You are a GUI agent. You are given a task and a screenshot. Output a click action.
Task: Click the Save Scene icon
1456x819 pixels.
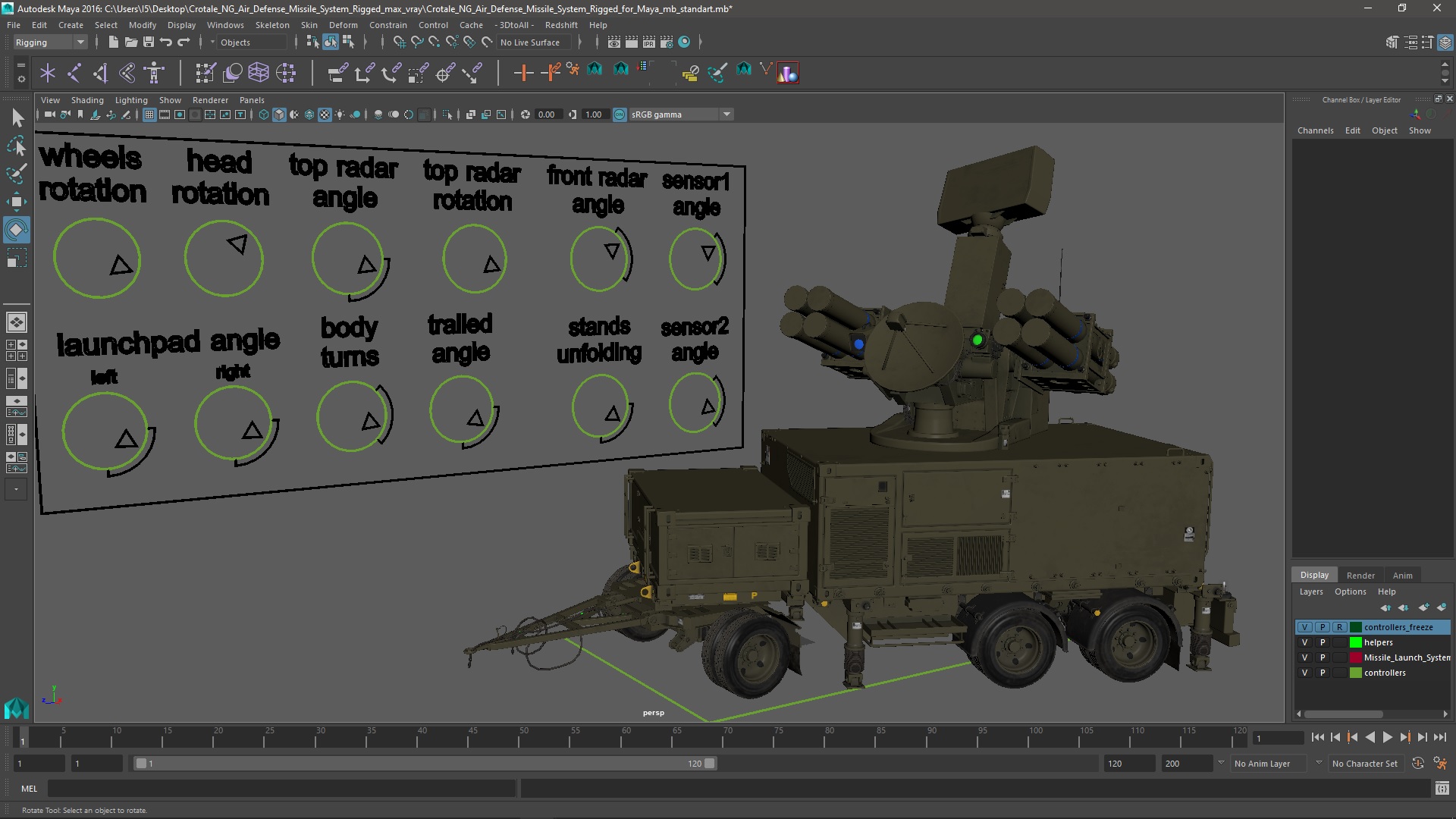tap(148, 42)
